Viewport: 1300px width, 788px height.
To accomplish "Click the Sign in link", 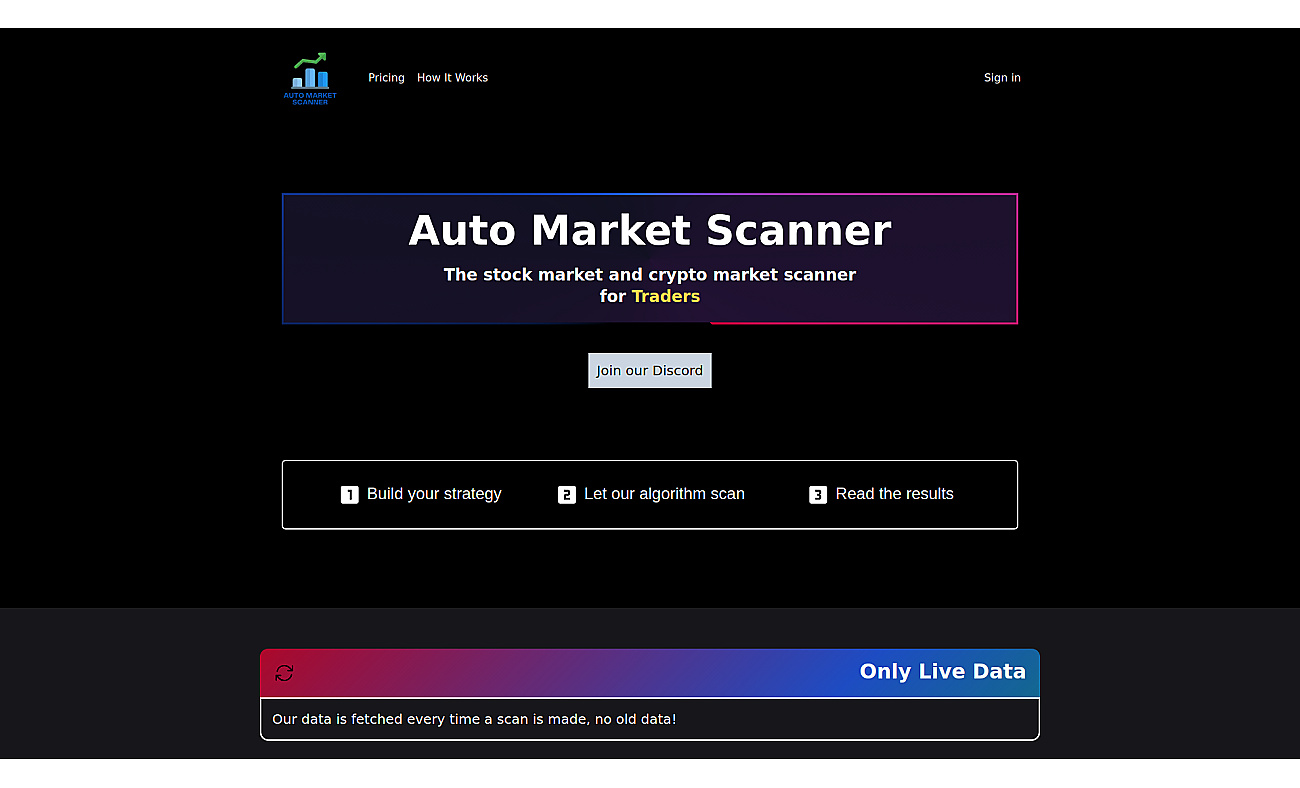I will coord(1002,78).
